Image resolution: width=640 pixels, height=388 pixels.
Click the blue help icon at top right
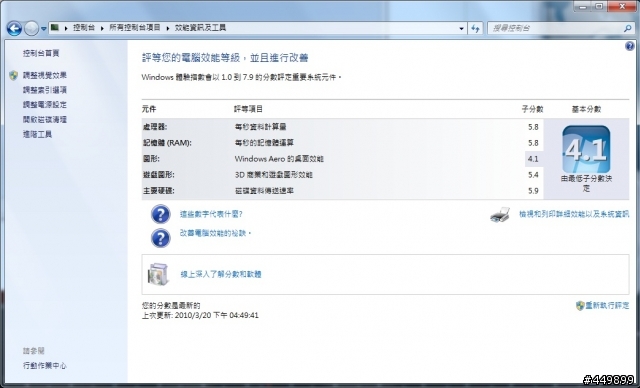click(x=629, y=46)
